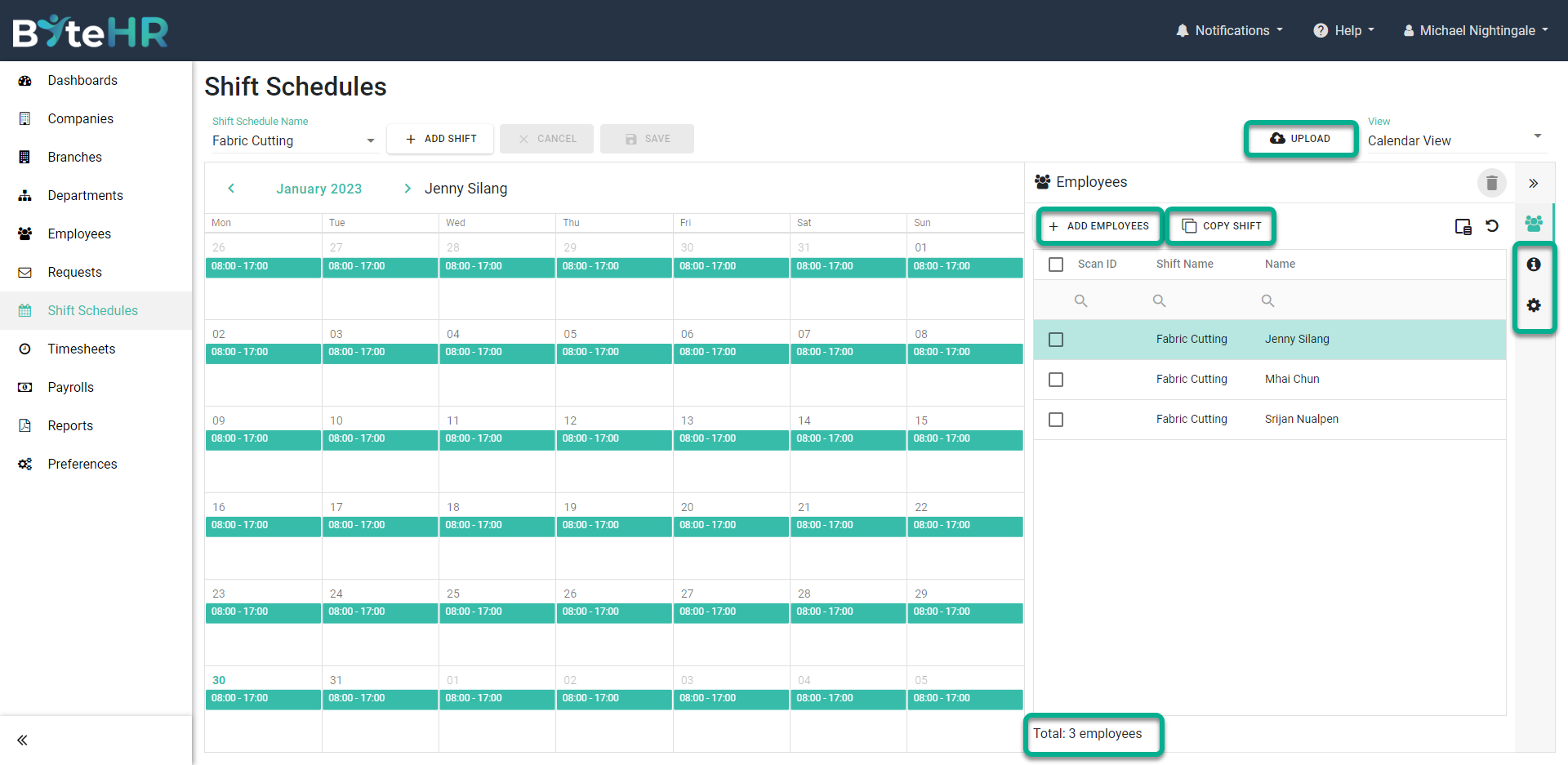
Task: Check the box for Jenny Silang
Action: [x=1056, y=340]
